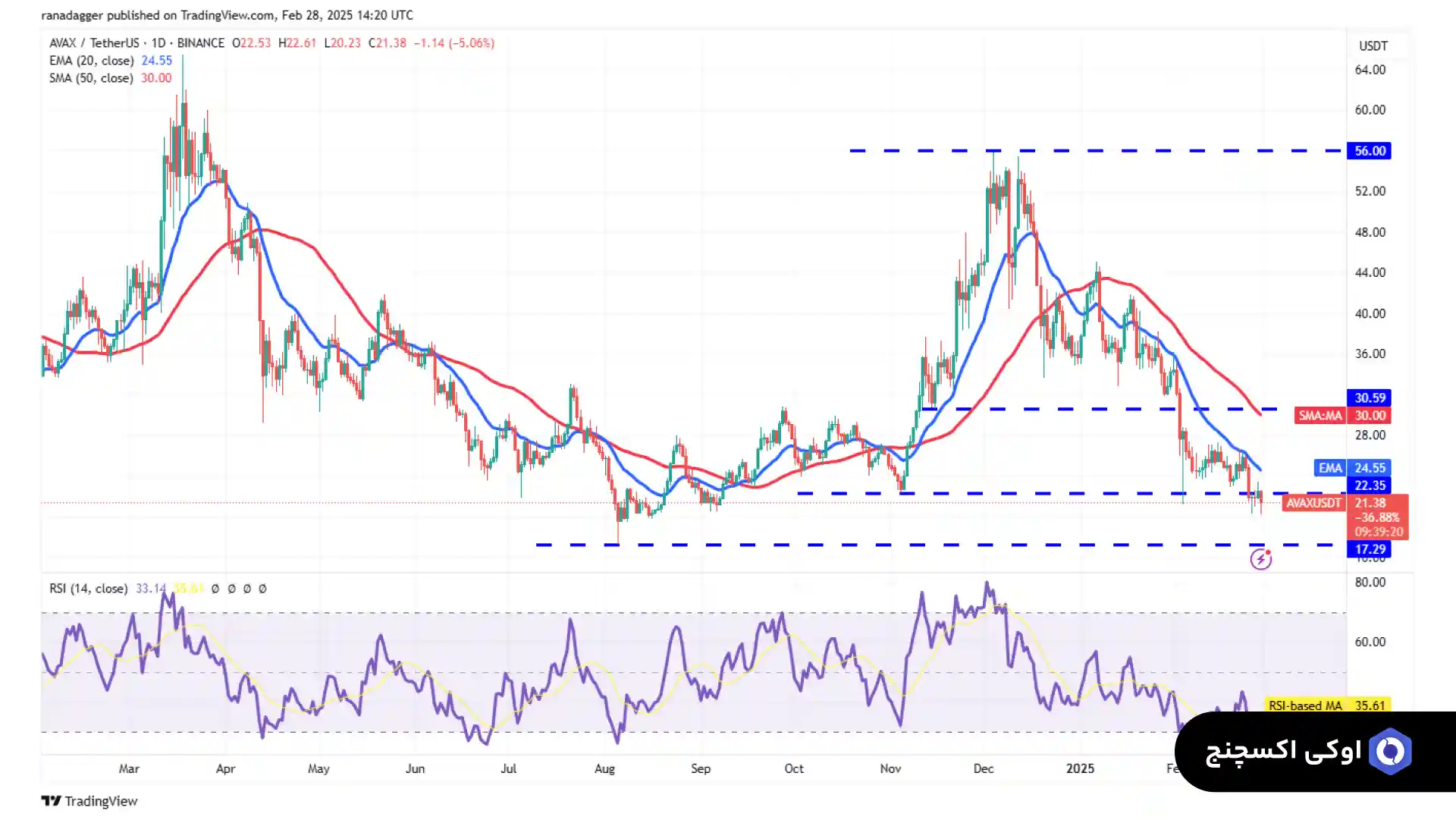1456x820 pixels.
Task: Click the Jun label on time axis
Action: [415, 768]
